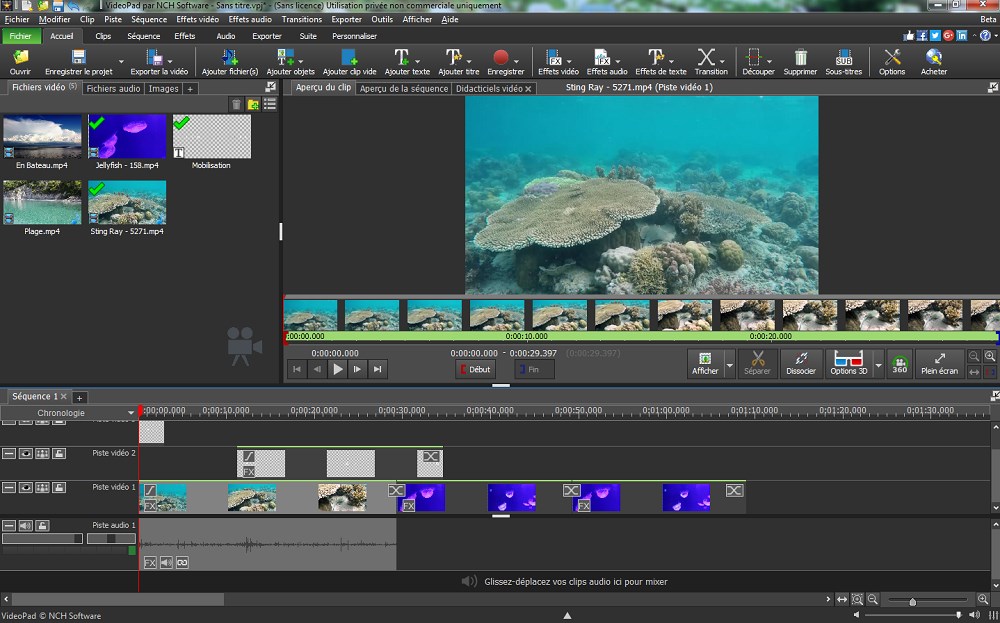
Task: Adjust the timeline zoom slider at bottom right
Action: tap(915, 601)
